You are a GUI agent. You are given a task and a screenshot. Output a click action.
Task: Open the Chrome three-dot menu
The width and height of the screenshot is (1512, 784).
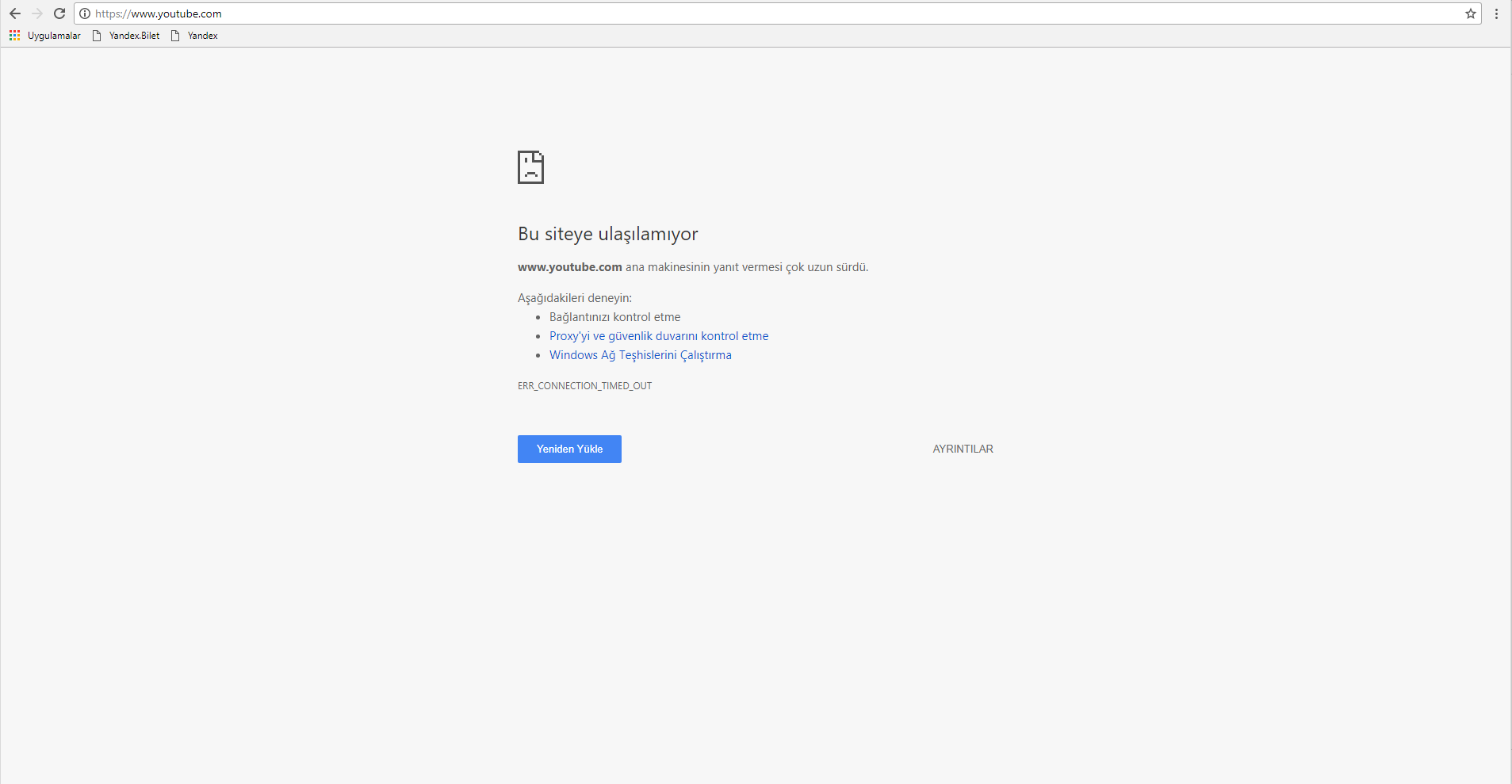[x=1496, y=13]
